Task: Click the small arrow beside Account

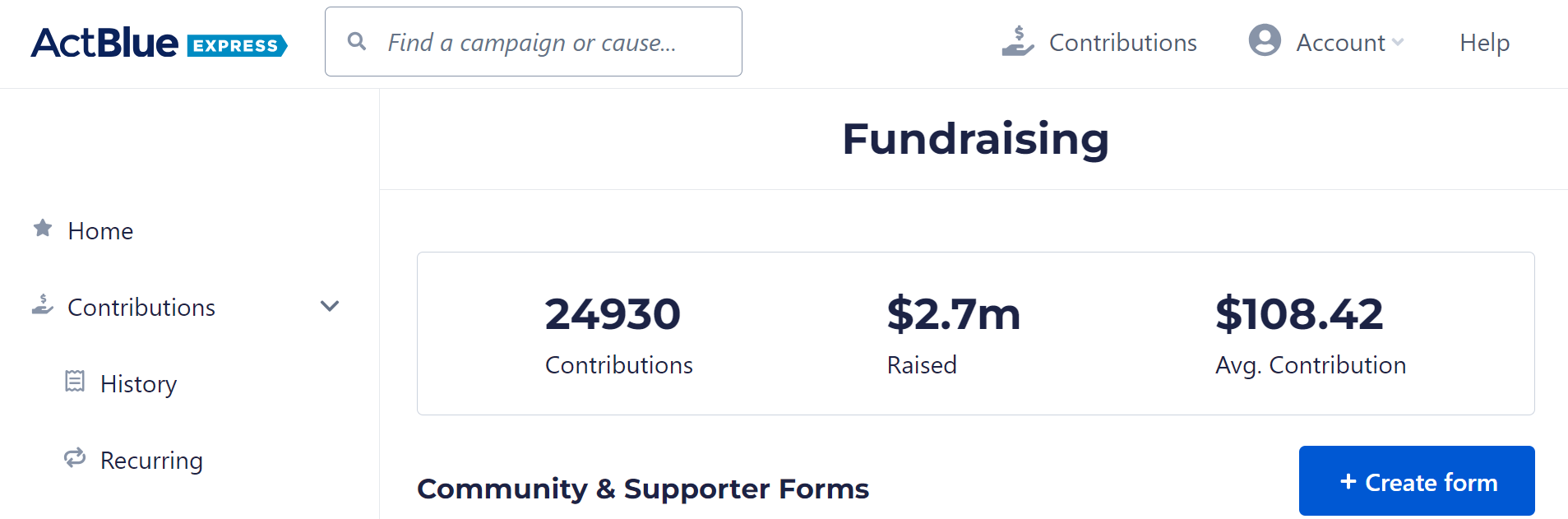Action: tap(1398, 43)
